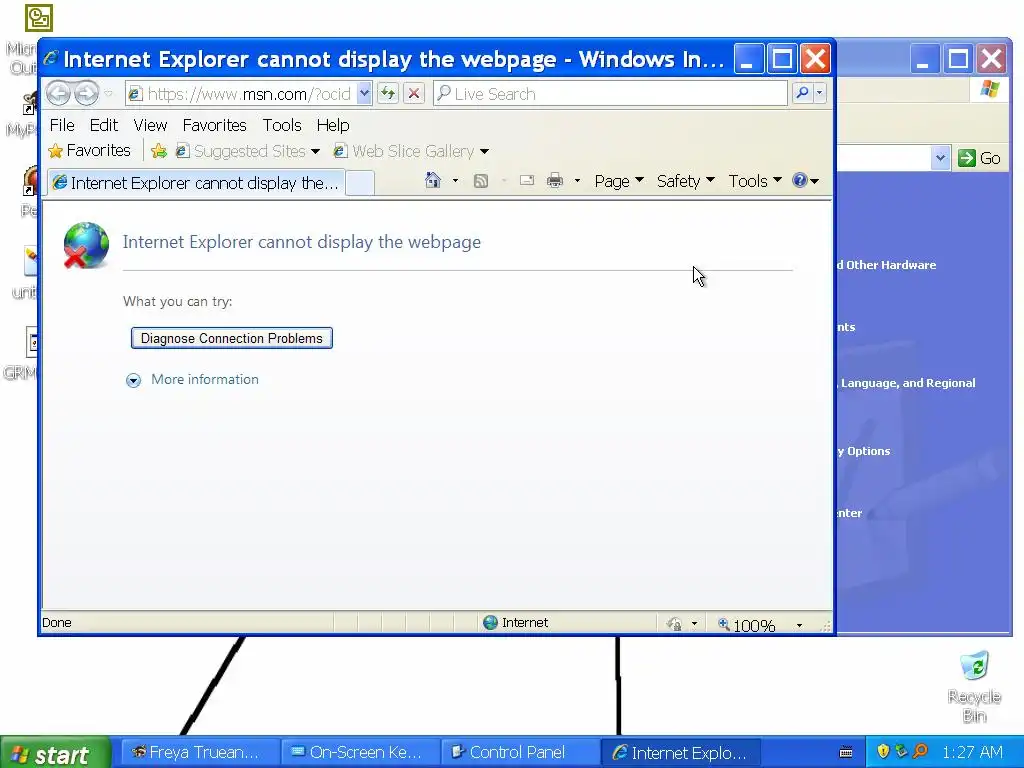Click Internet Explorer taskbar button
This screenshot has width=1024, height=768.
pyautogui.click(x=680, y=752)
